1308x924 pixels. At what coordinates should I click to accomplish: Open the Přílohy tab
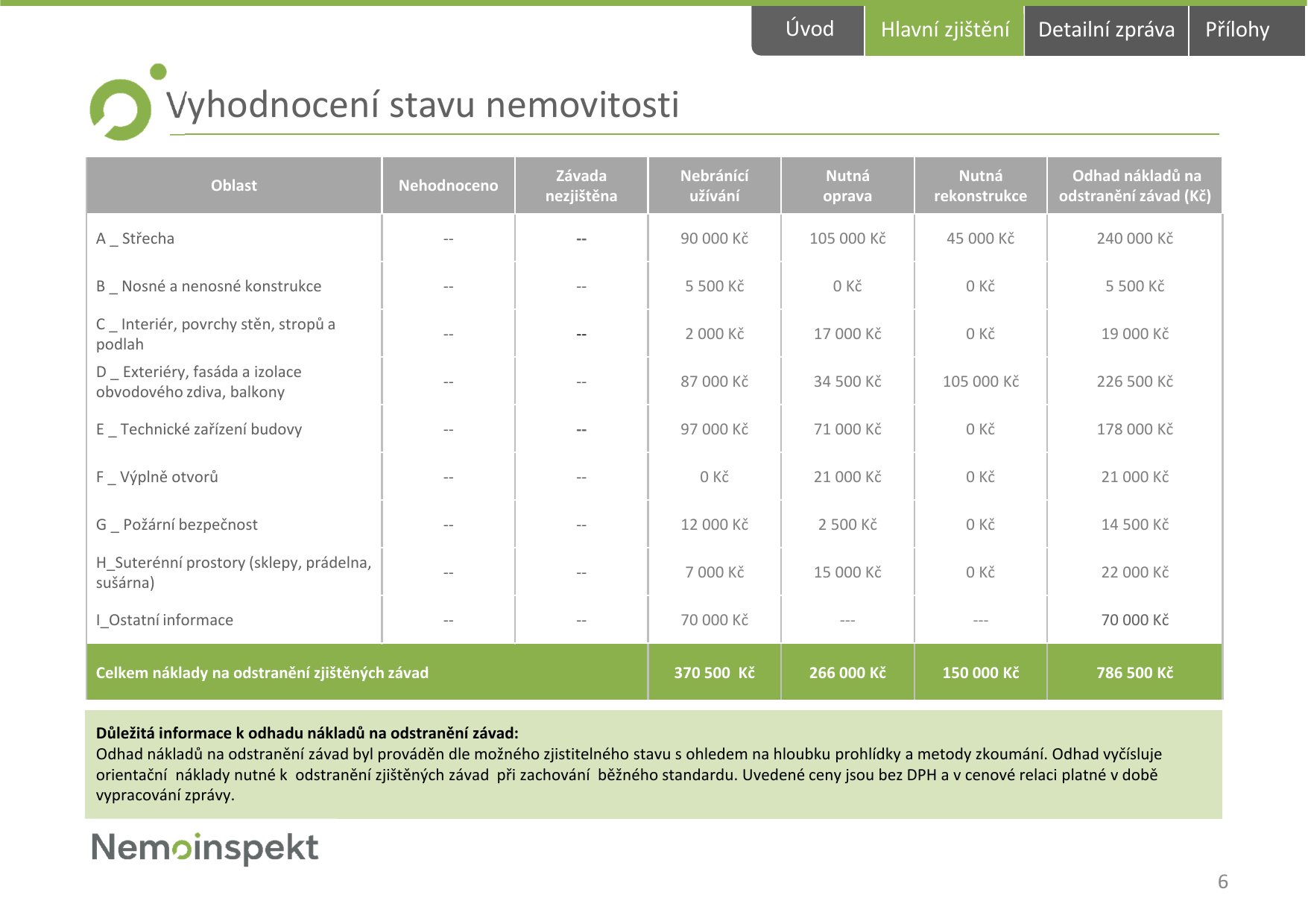click(x=1247, y=30)
